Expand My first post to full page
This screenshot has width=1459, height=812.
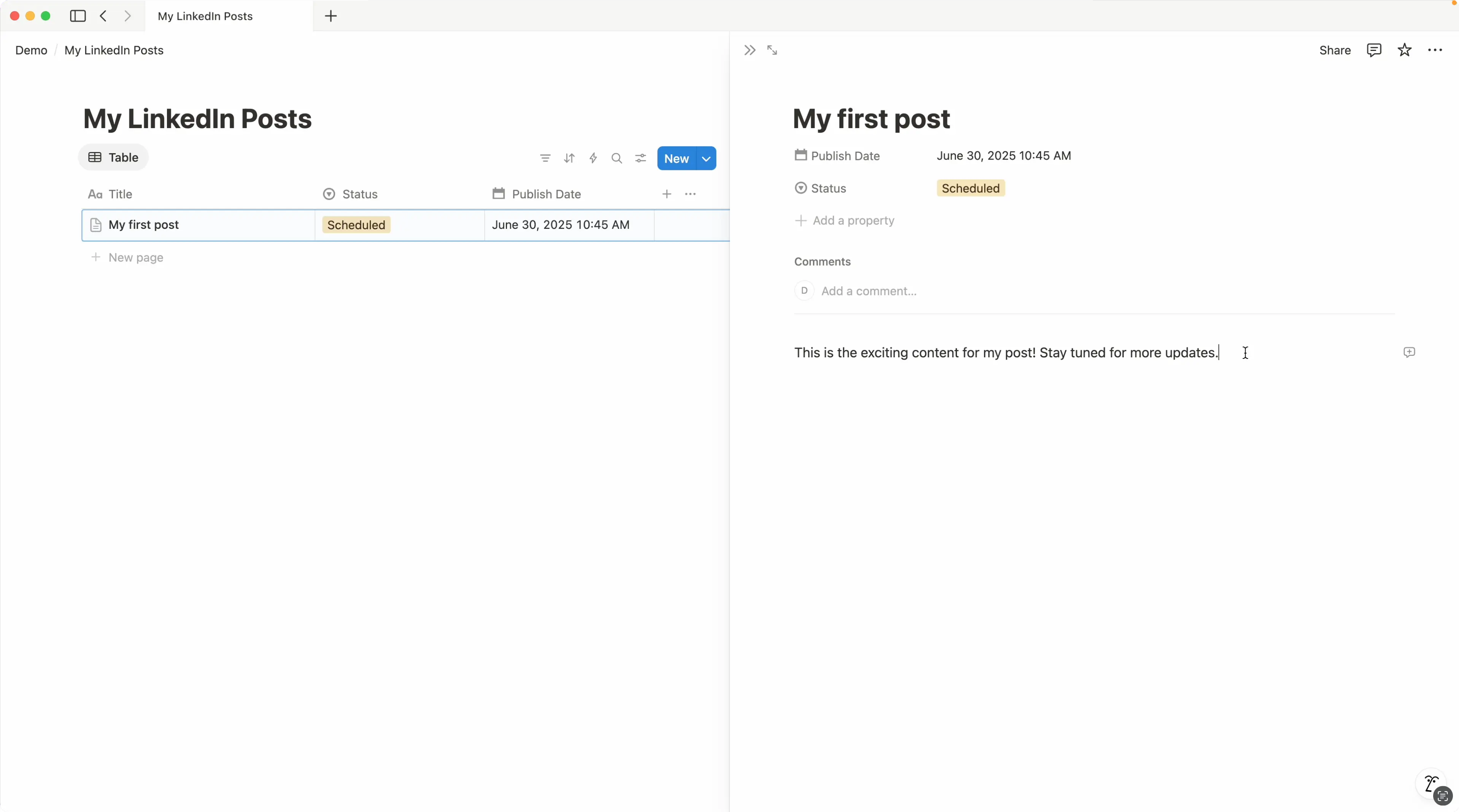coord(772,50)
